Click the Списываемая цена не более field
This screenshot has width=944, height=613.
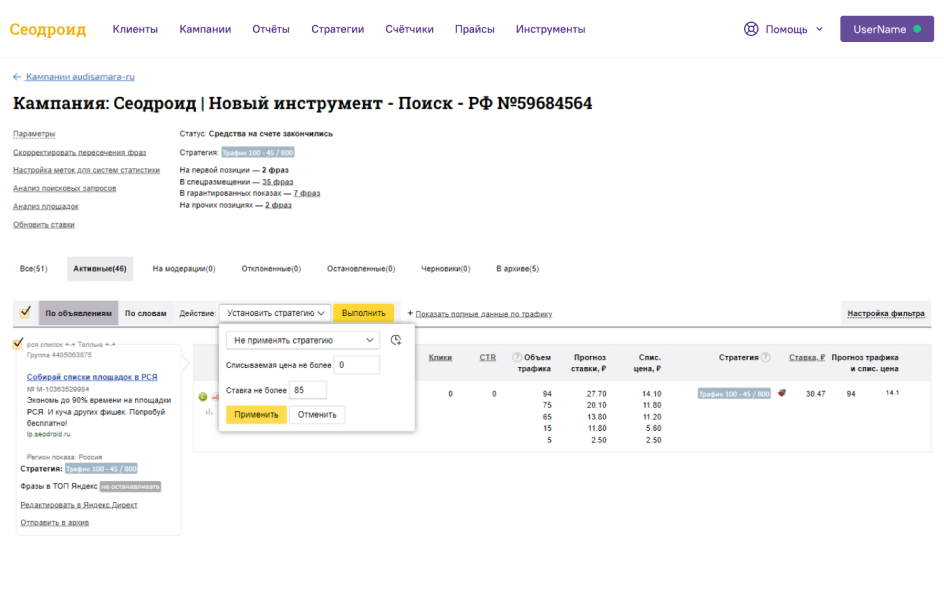point(357,365)
